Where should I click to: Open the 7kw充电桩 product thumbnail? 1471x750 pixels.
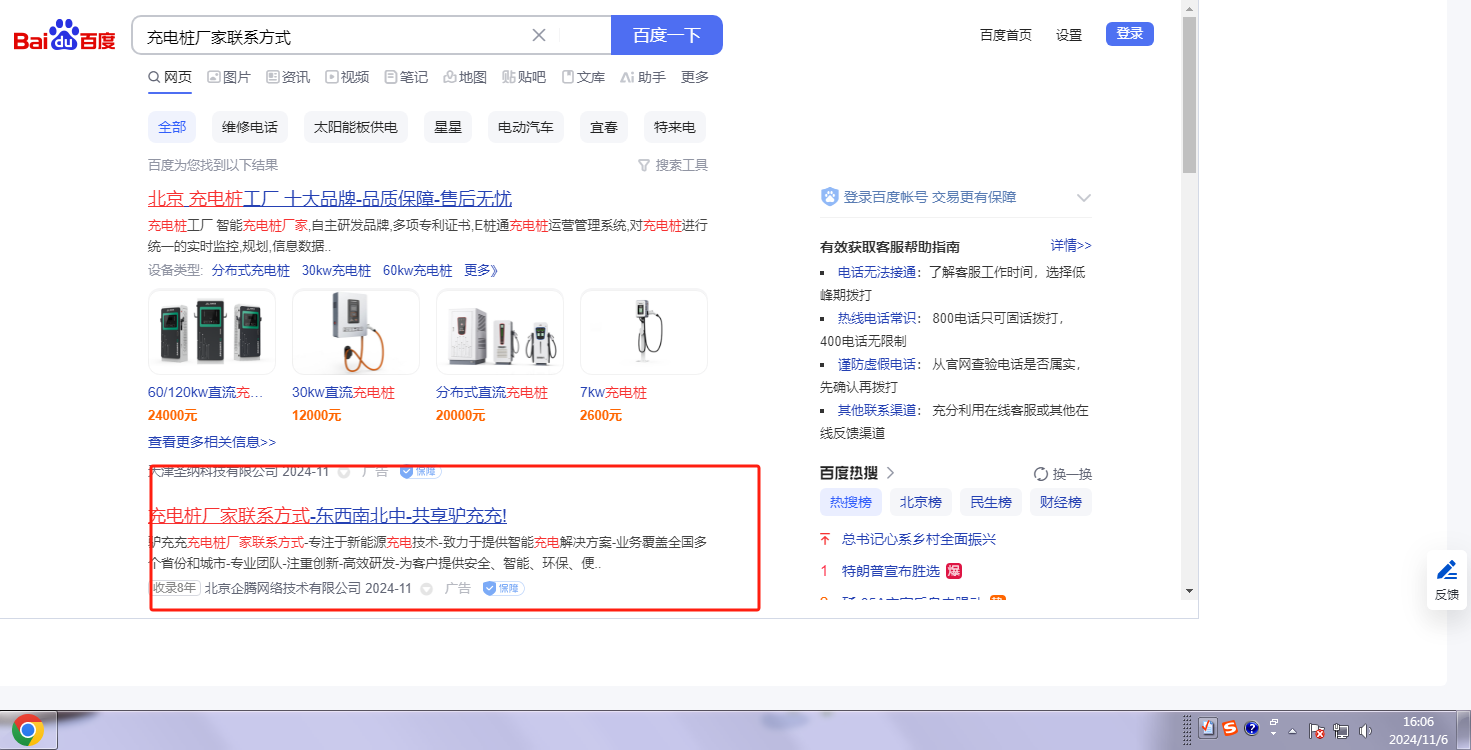[643, 331]
